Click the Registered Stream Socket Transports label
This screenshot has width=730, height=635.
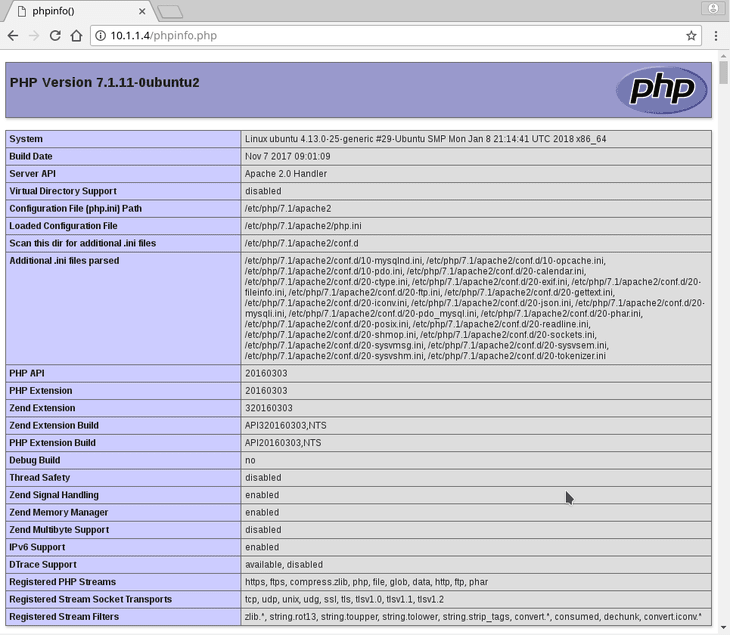91,599
